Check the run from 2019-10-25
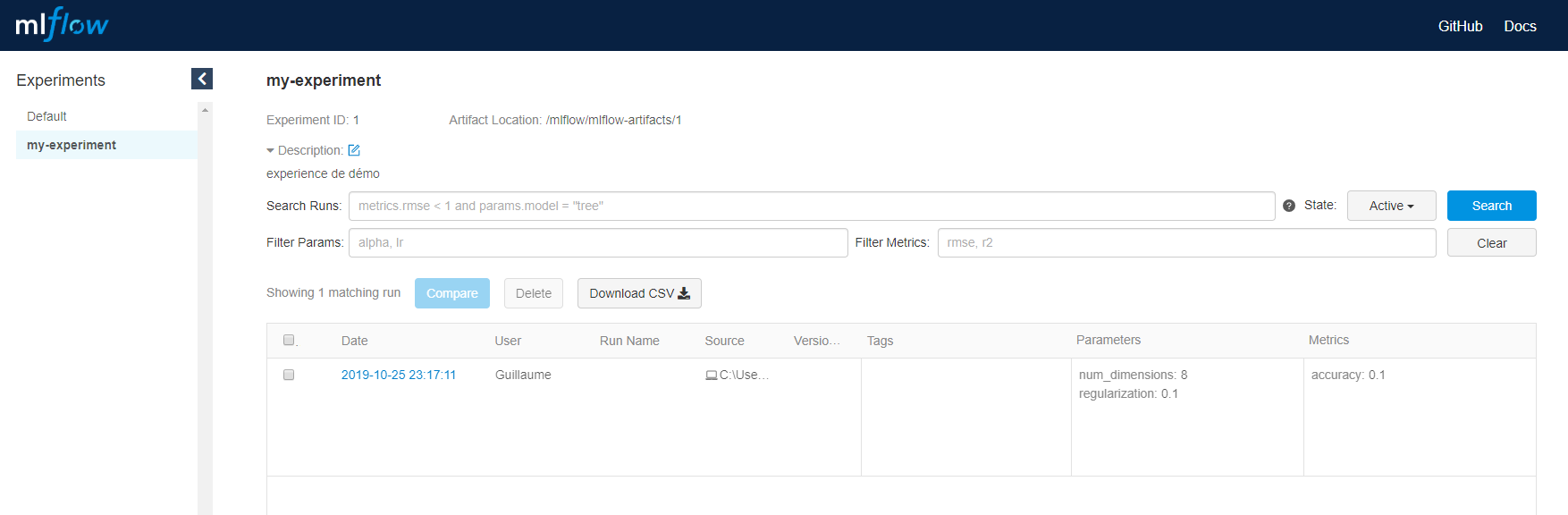This screenshot has height=515, width=1568. coord(289,375)
